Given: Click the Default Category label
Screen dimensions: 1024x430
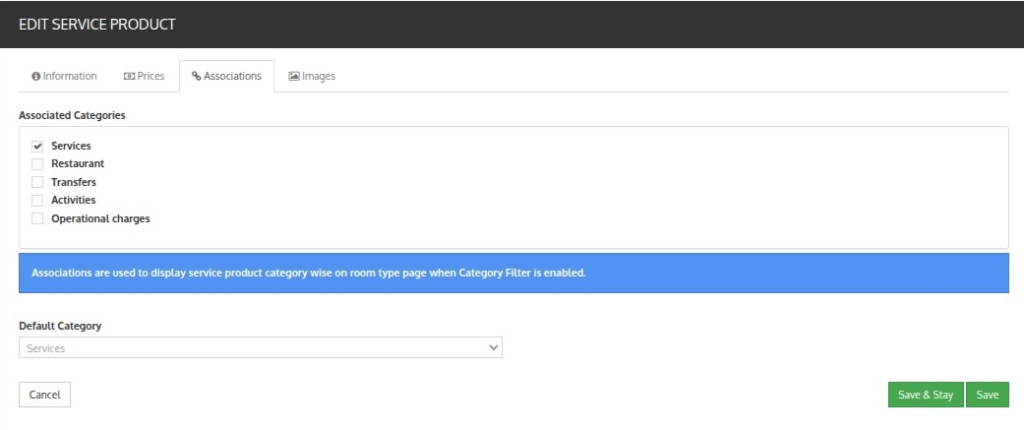Looking at the screenshot, I should [60, 325].
